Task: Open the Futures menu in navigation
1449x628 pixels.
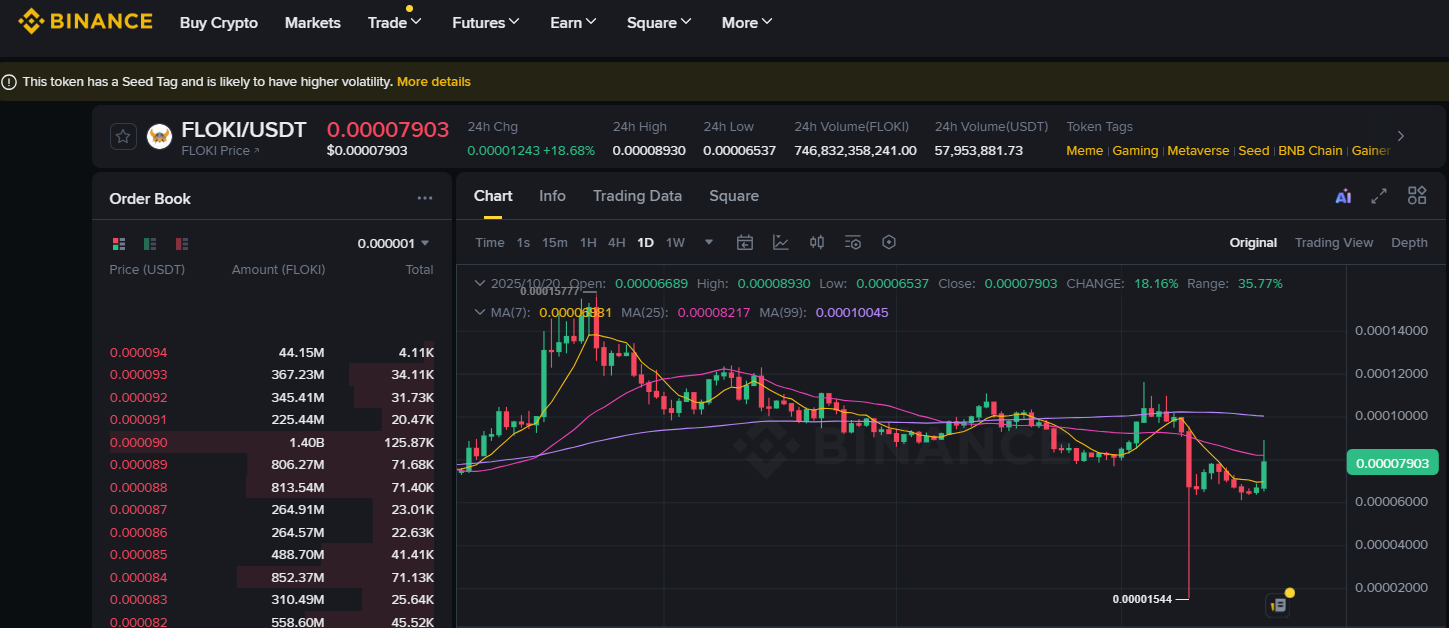Action: tap(485, 22)
